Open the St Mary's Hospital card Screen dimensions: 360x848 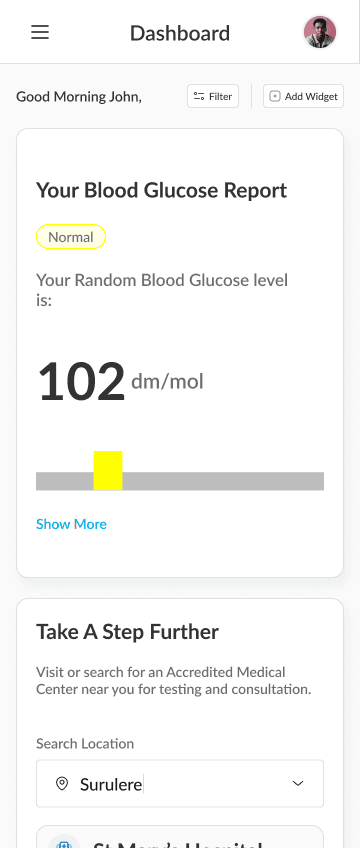click(x=180, y=837)
